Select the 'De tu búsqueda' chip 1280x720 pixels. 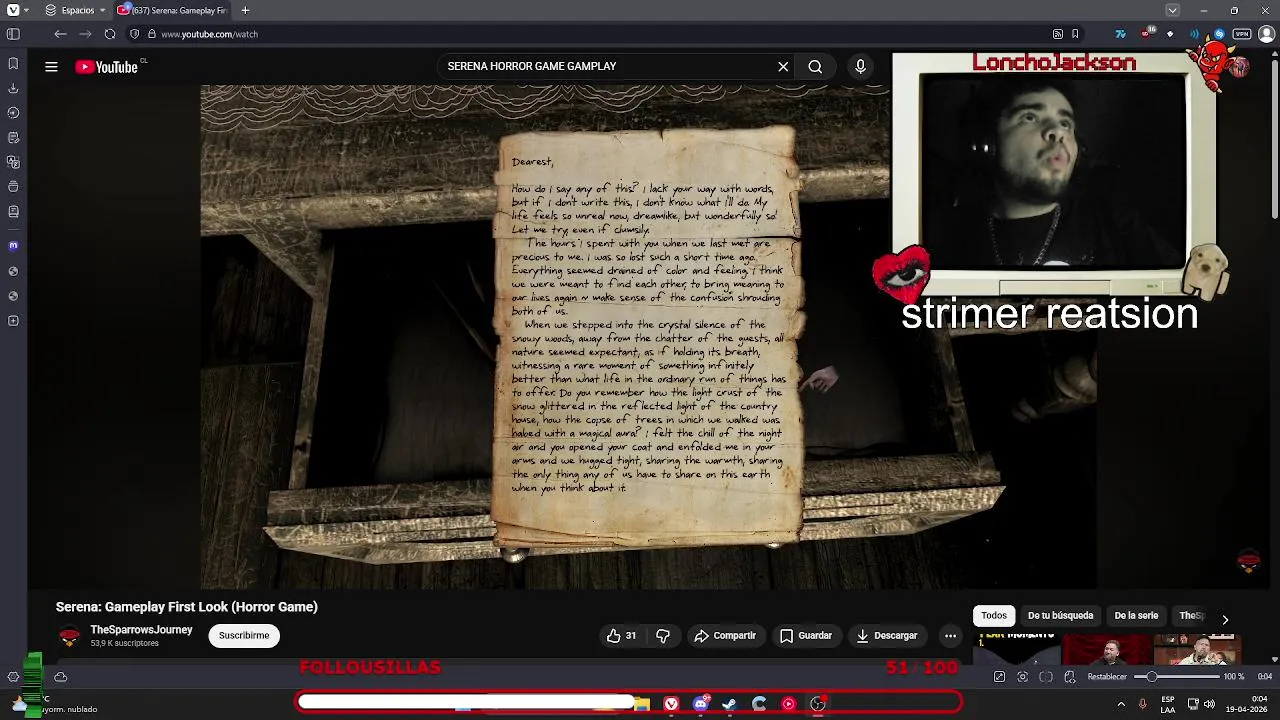[x=1060, y=615]
